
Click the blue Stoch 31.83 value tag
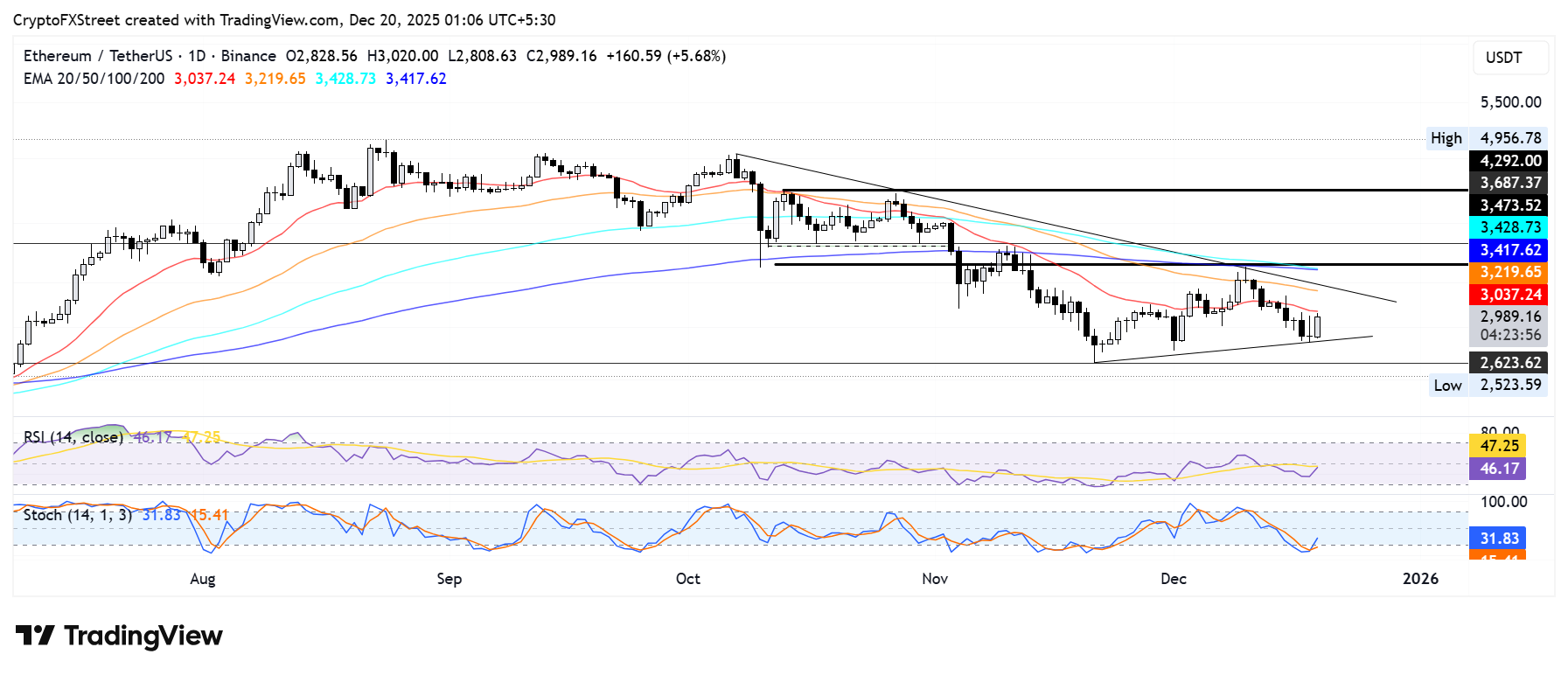click(x=1497, y=539)
